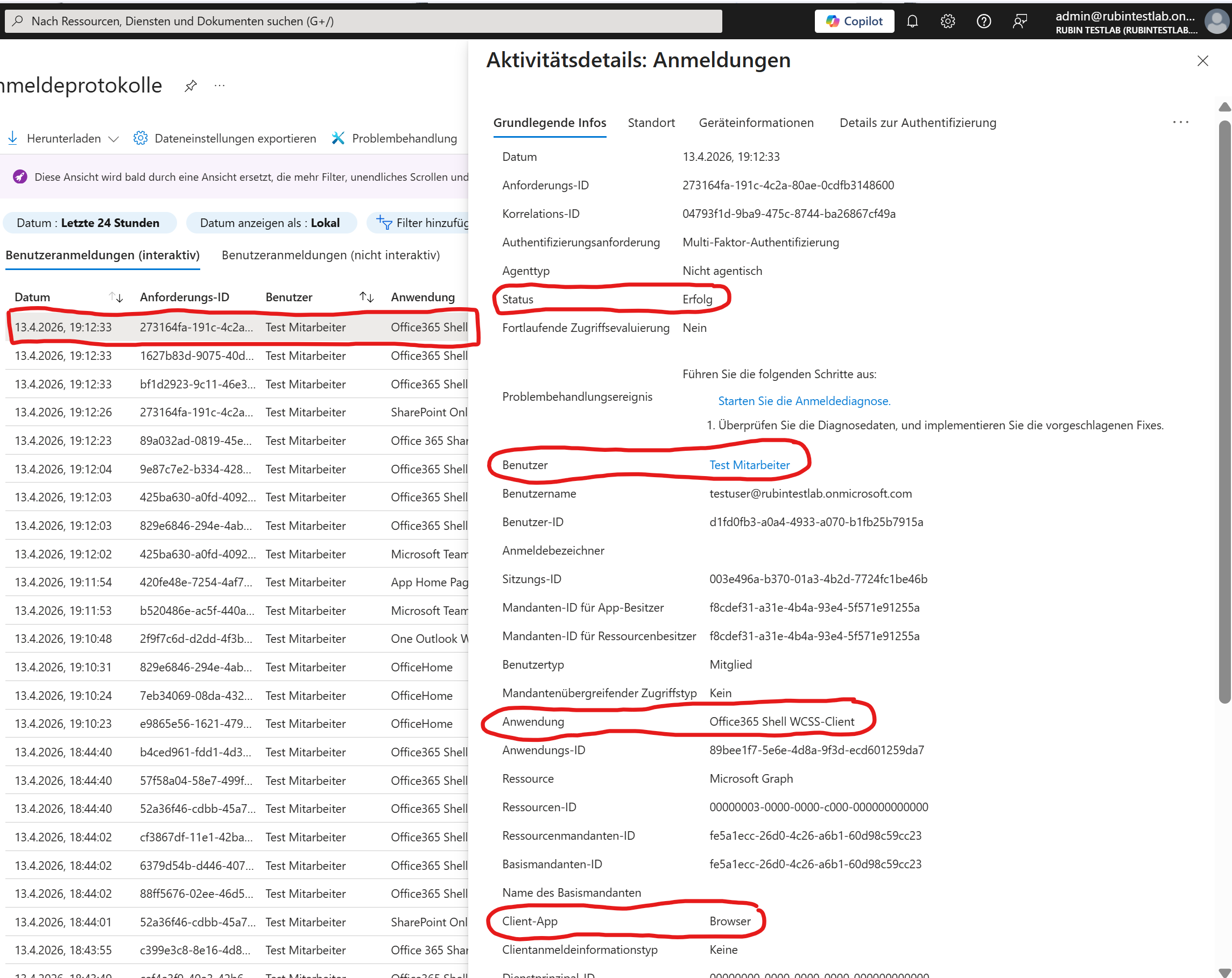Open the notifications bell
The image size is (1232, 978).
click(x=912, y=21)
